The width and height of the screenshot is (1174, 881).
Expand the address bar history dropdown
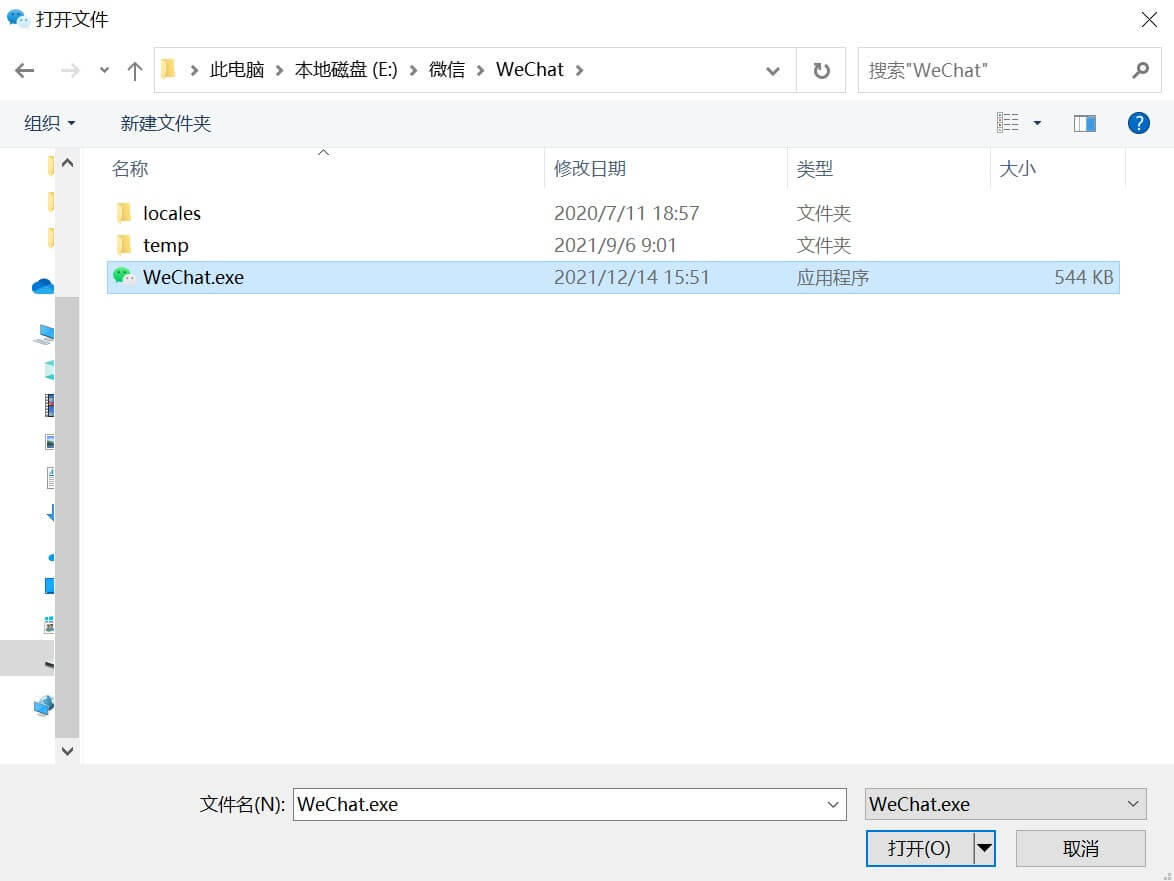pos(772,70)
